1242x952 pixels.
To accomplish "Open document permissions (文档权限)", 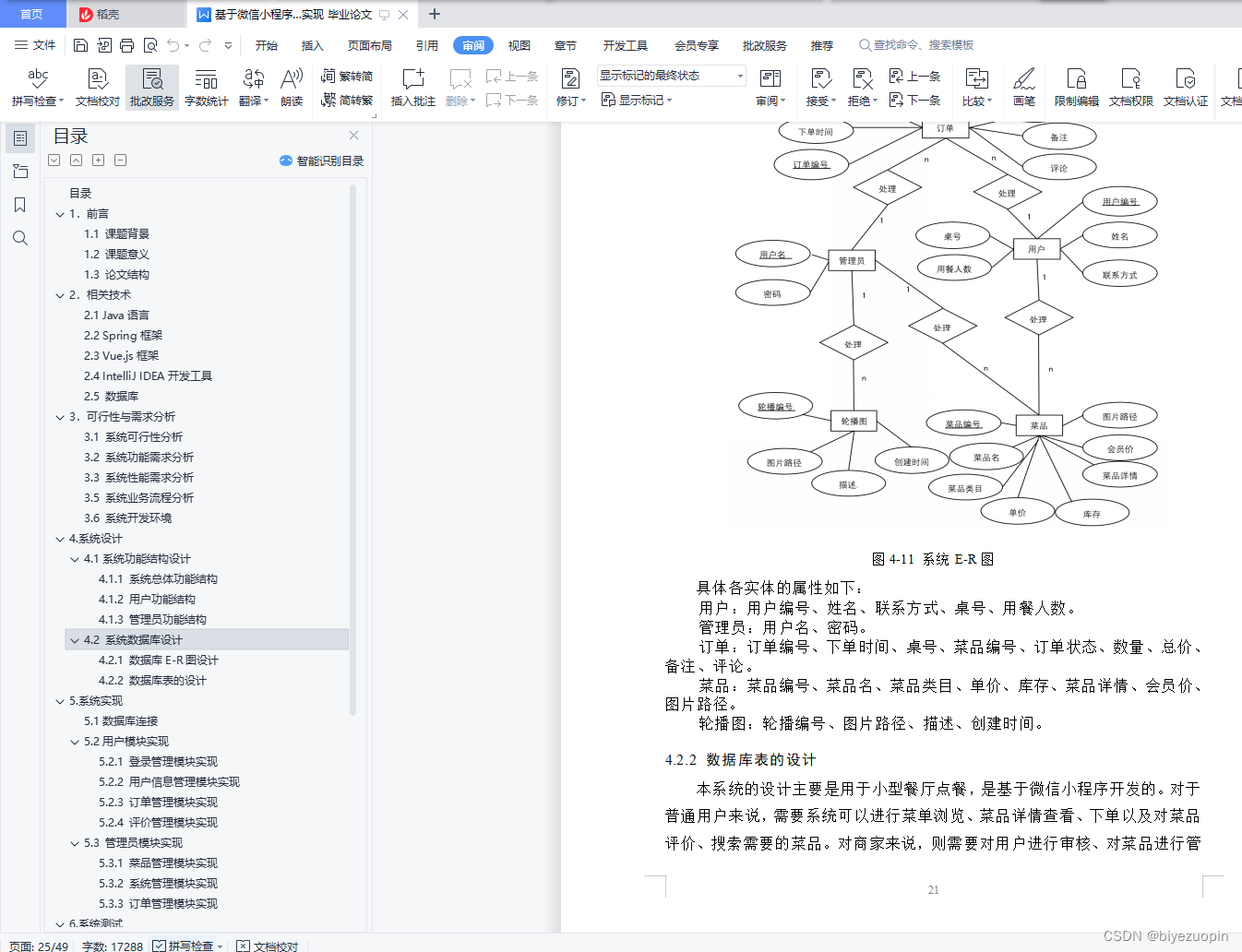I will 1131,88.
